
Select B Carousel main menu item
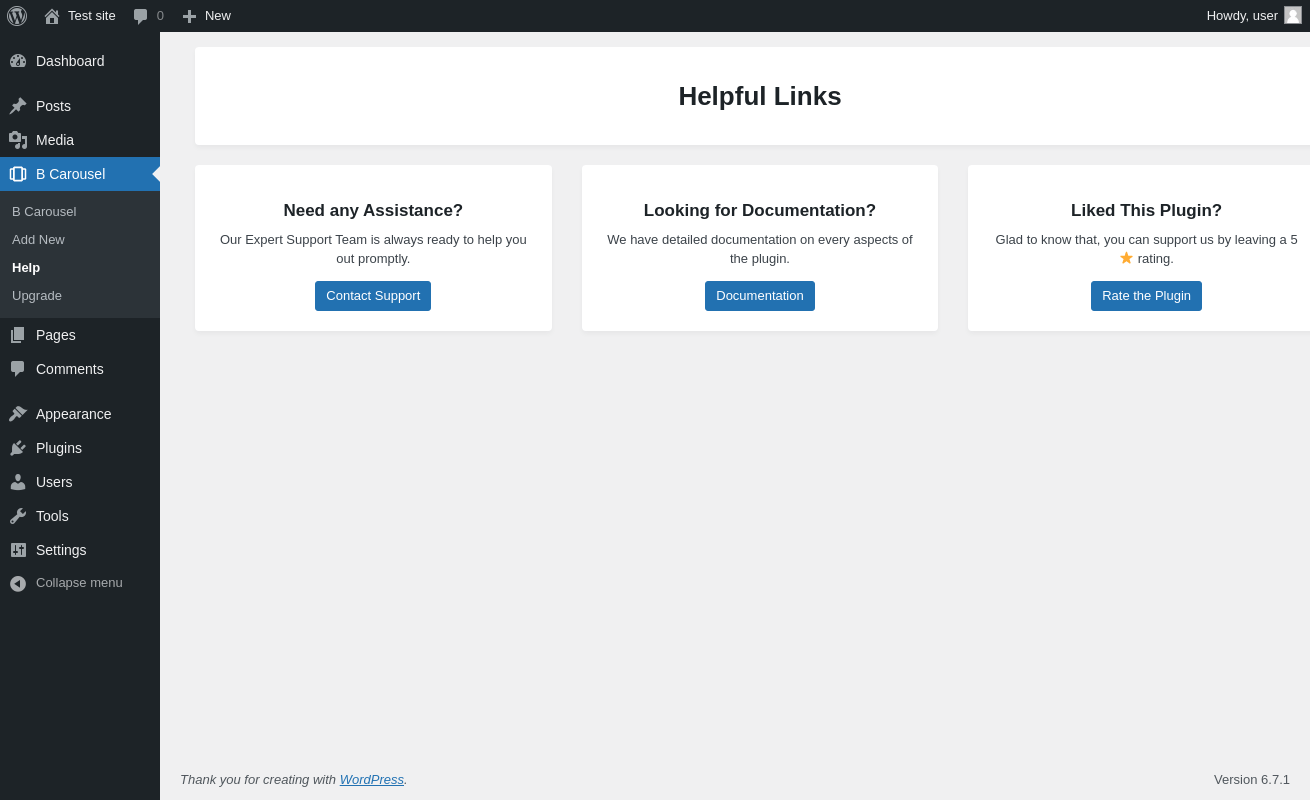tap(80, 174)
